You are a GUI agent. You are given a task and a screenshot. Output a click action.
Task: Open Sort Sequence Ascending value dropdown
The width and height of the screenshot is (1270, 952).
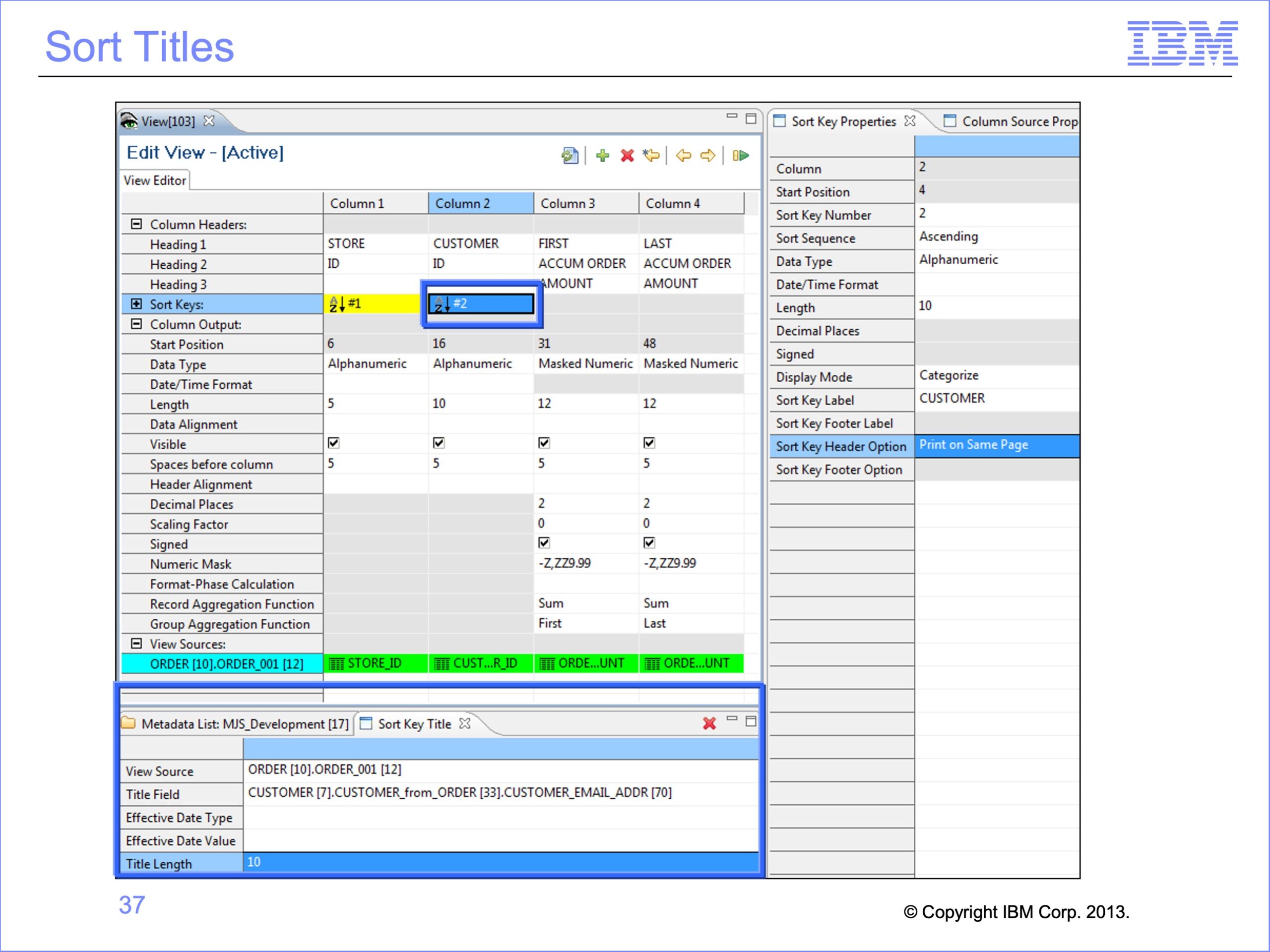(997, 237)
